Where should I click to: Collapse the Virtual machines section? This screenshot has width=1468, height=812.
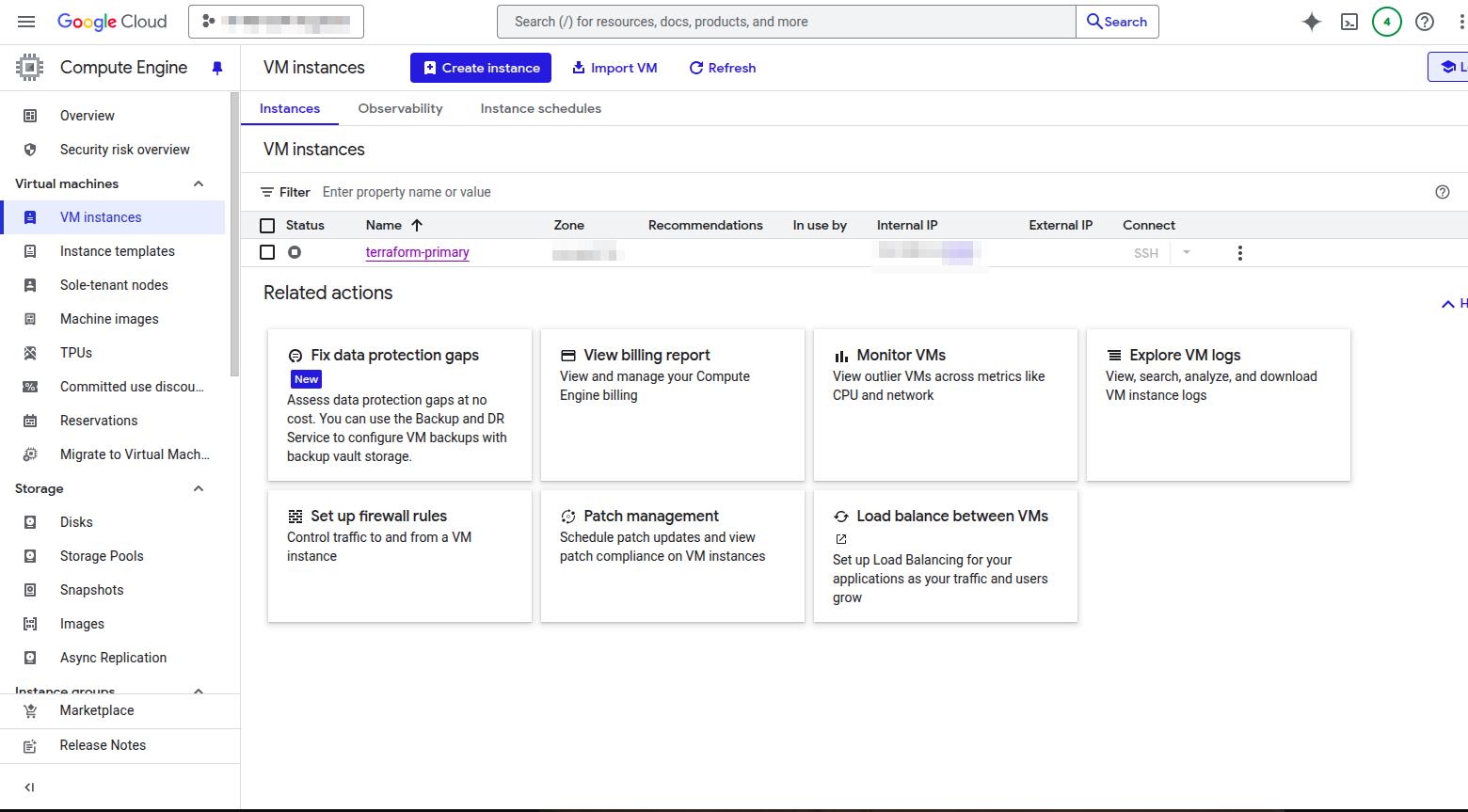[x=199, y=183]
